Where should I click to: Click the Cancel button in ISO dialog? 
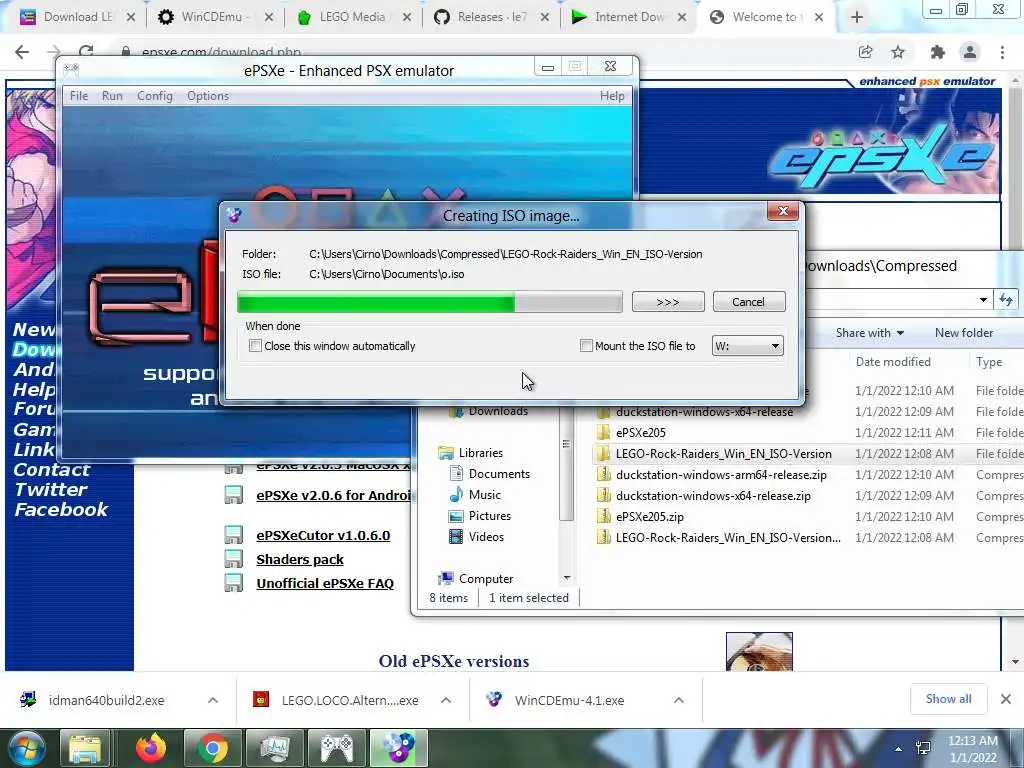click(x=748, y=302)
